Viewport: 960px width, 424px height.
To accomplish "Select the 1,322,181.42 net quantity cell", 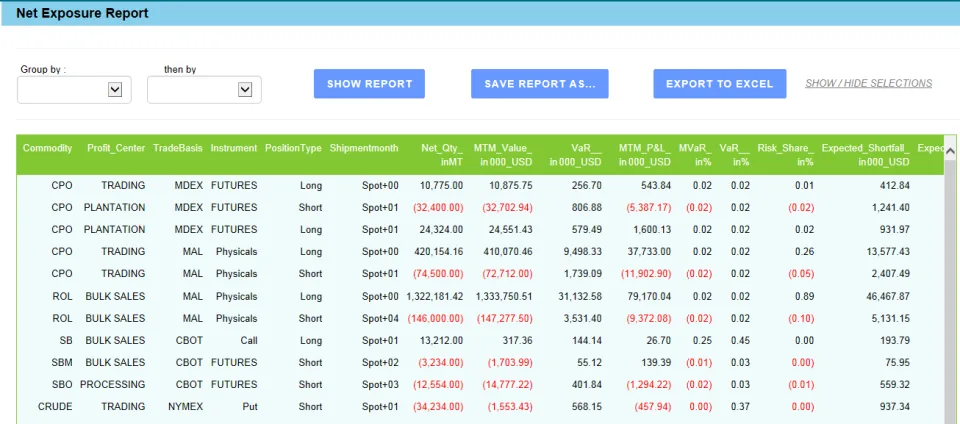I will point(435,297).
